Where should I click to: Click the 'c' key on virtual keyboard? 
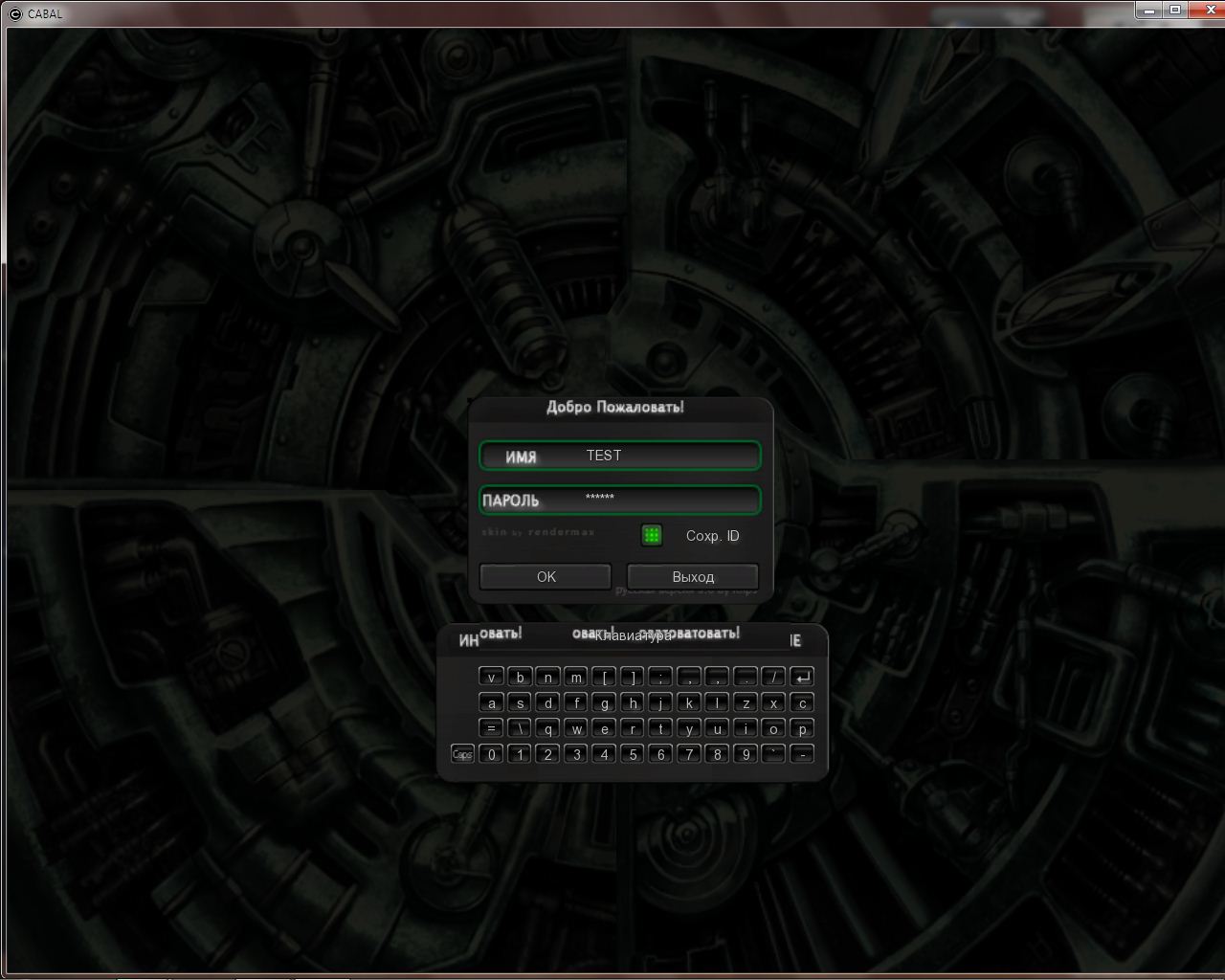pyautogui.click(x=802, y=702)
